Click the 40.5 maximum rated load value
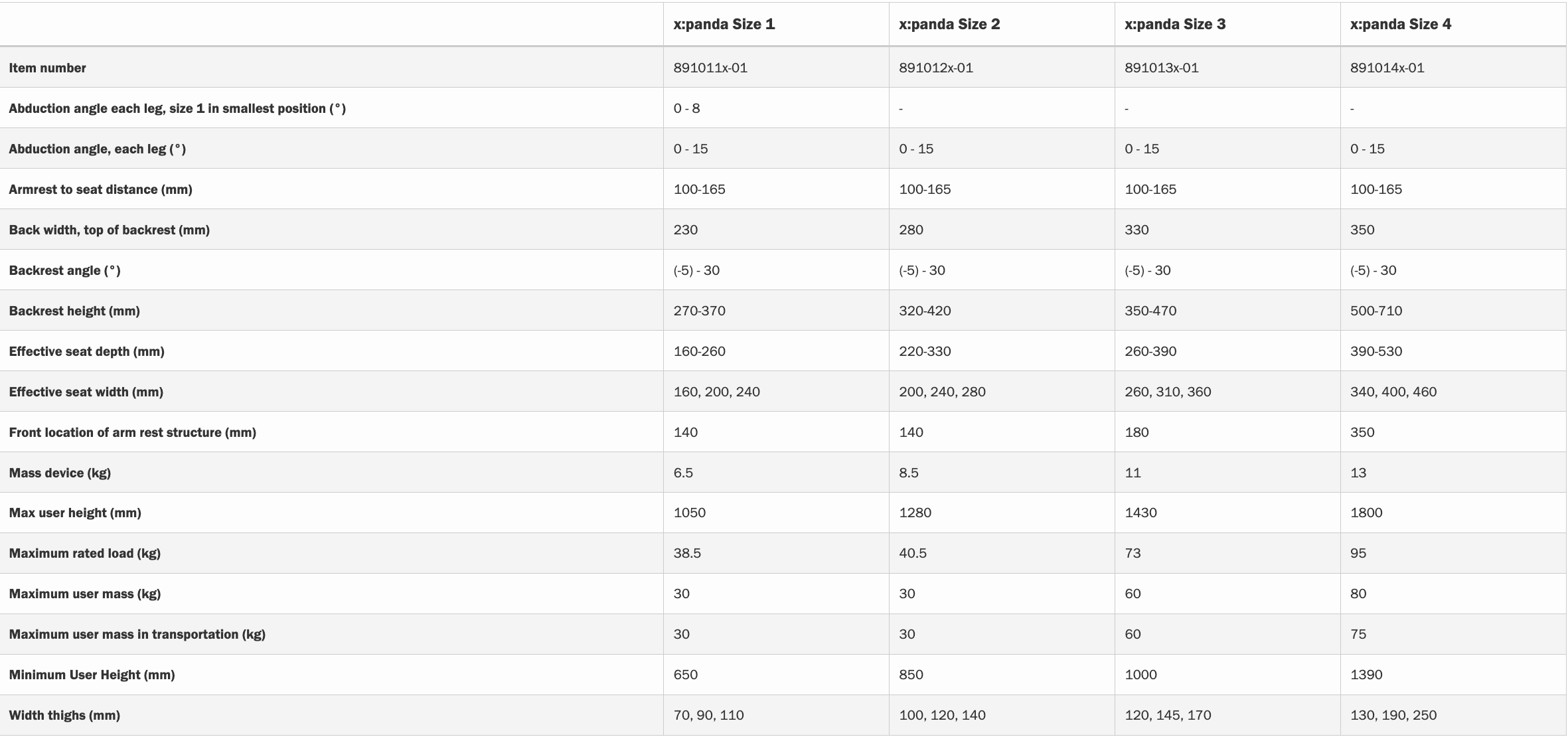1568x737 pixels. coord(913,553)
